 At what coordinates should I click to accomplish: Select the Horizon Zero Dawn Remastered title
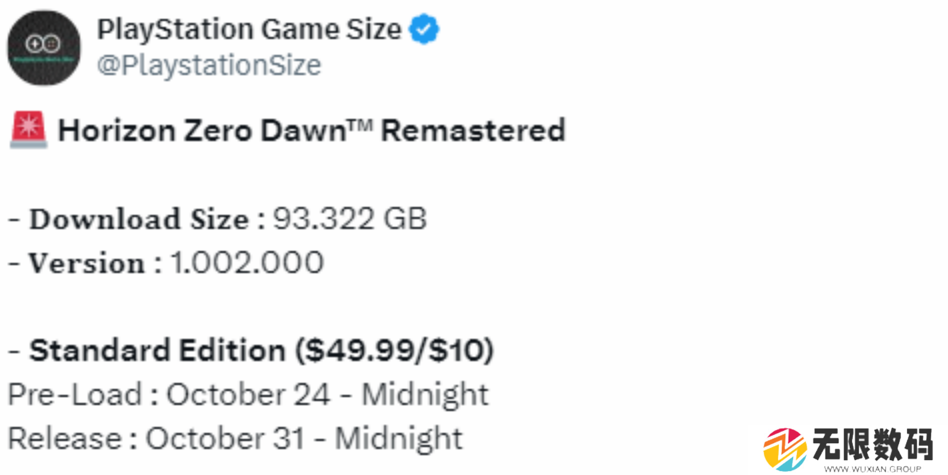click(x=311, y=130)
